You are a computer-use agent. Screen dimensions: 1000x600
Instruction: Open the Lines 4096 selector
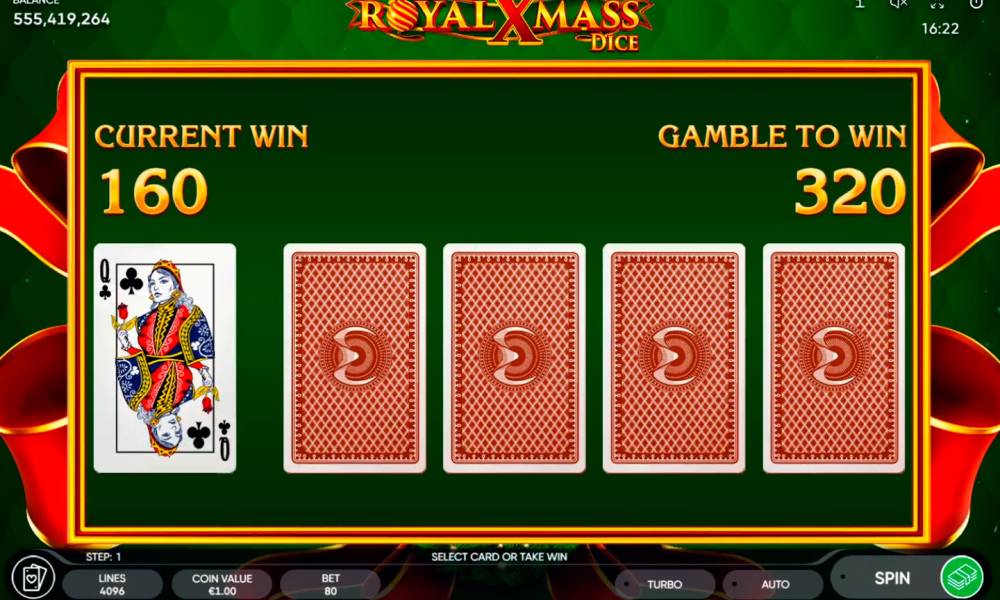pos(112,584)
